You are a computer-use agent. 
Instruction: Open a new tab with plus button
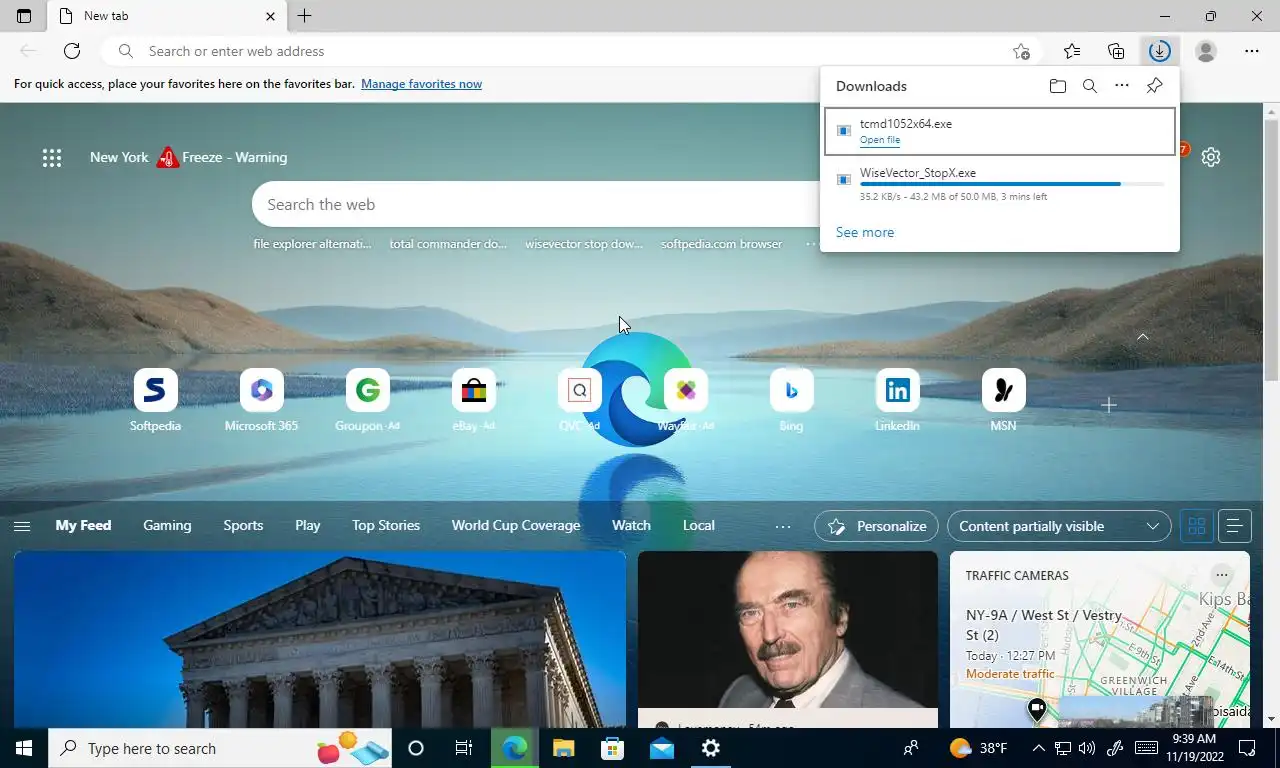click(304, 16)
